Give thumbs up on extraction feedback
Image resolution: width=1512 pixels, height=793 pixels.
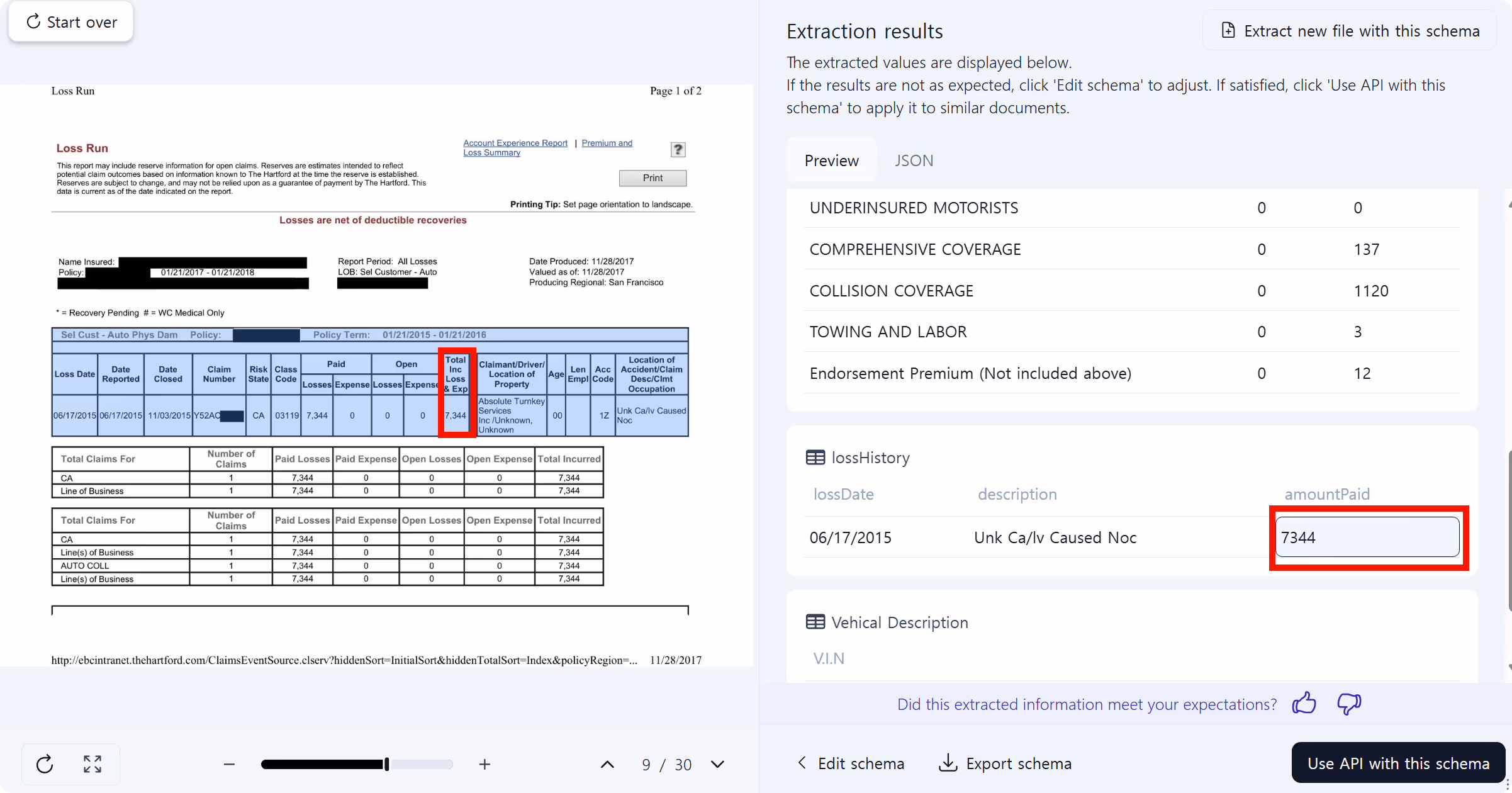[1304, 704]
